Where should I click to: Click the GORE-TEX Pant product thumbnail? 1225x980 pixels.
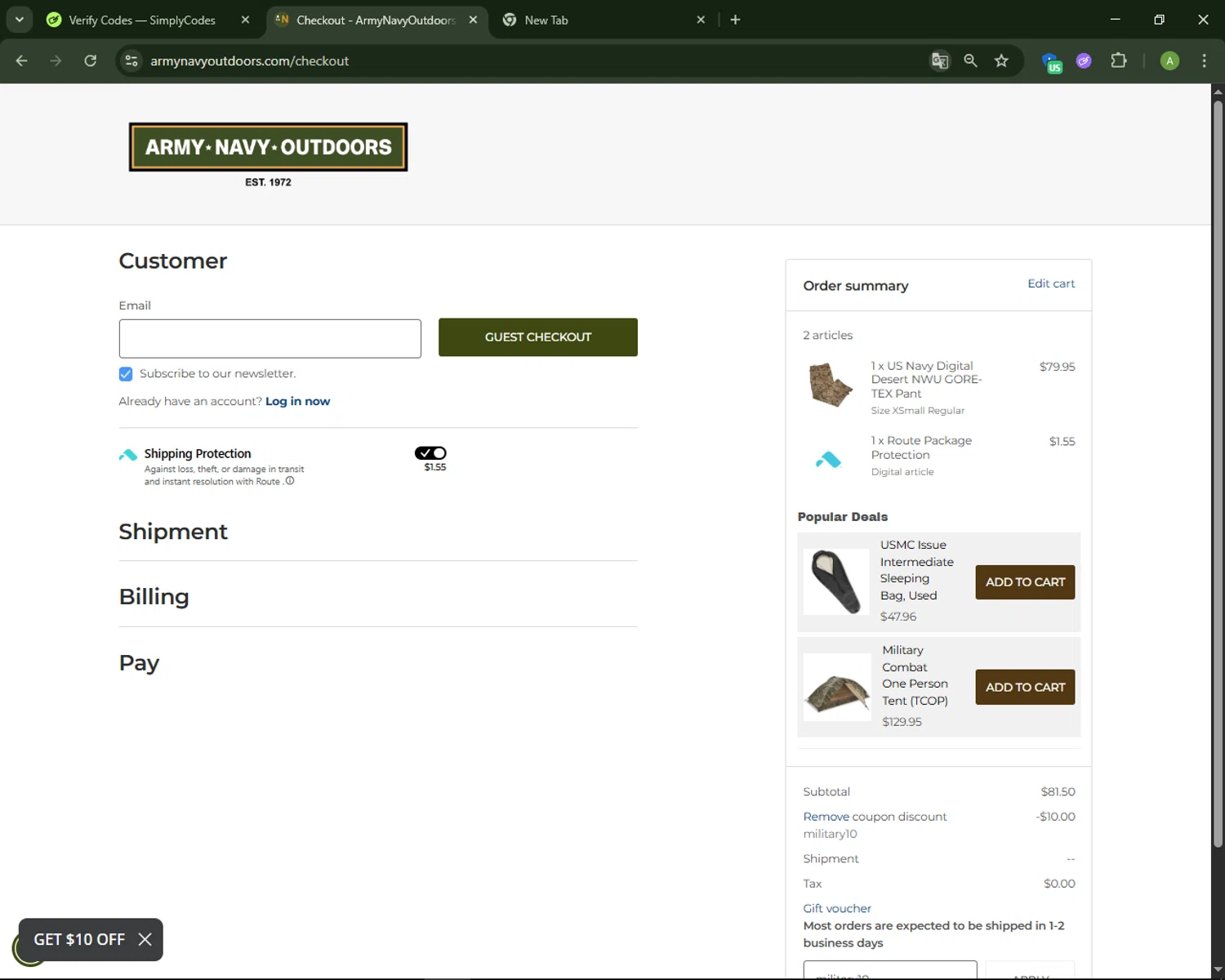coord(831,384)
